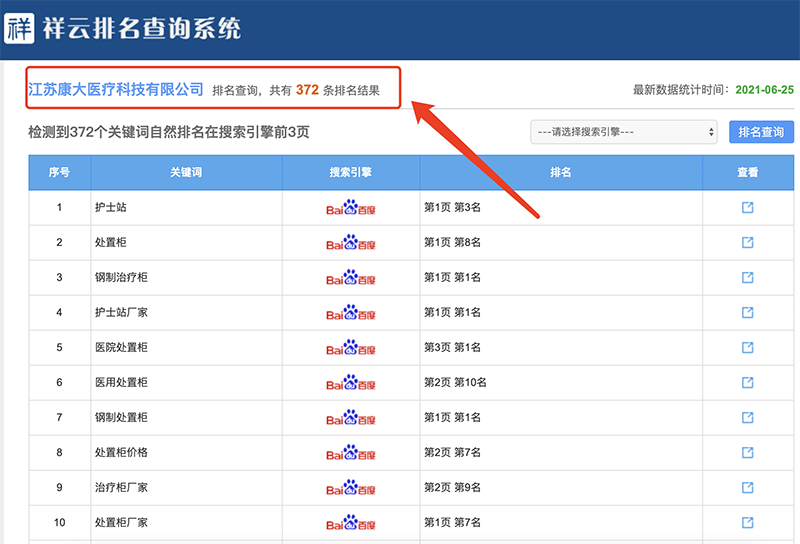Open view icon for 处置柜厂家 row
The image size is (800, 544).
click(747, 523)
